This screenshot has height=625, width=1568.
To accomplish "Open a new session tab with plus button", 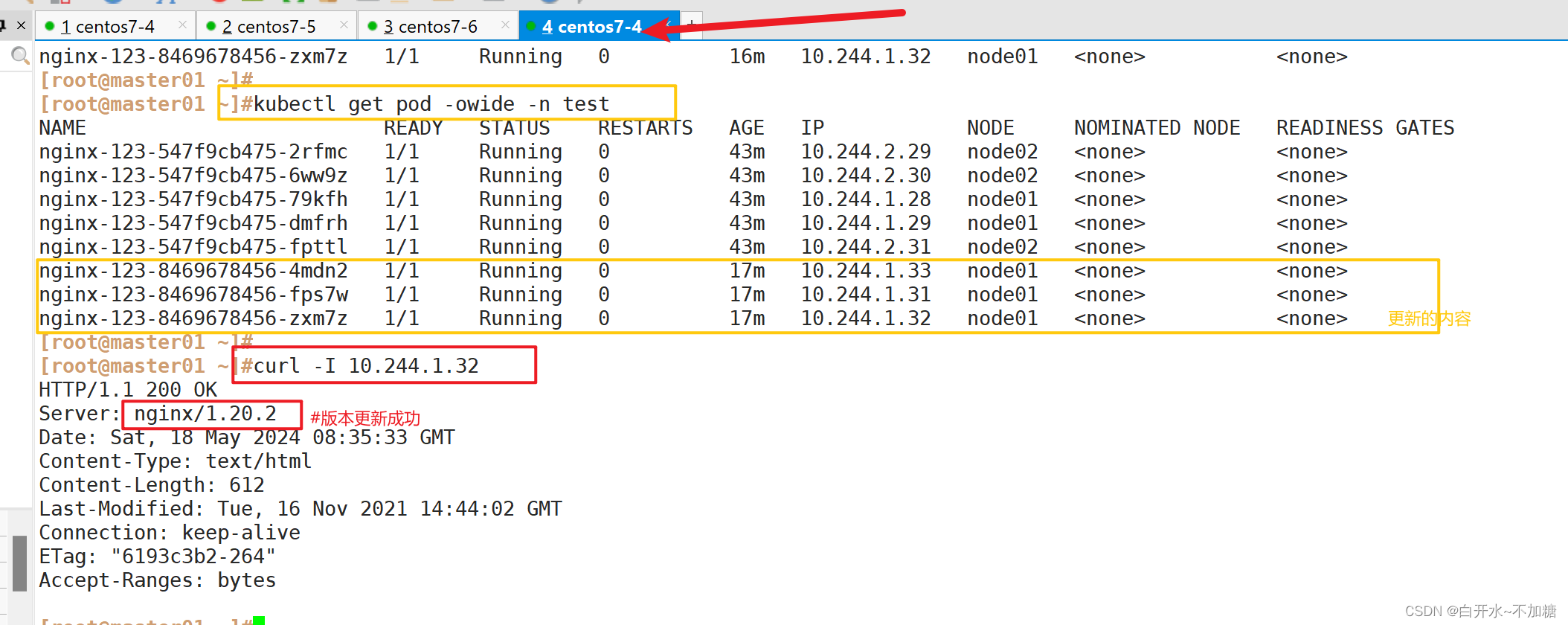I will (x=692, y=26).
